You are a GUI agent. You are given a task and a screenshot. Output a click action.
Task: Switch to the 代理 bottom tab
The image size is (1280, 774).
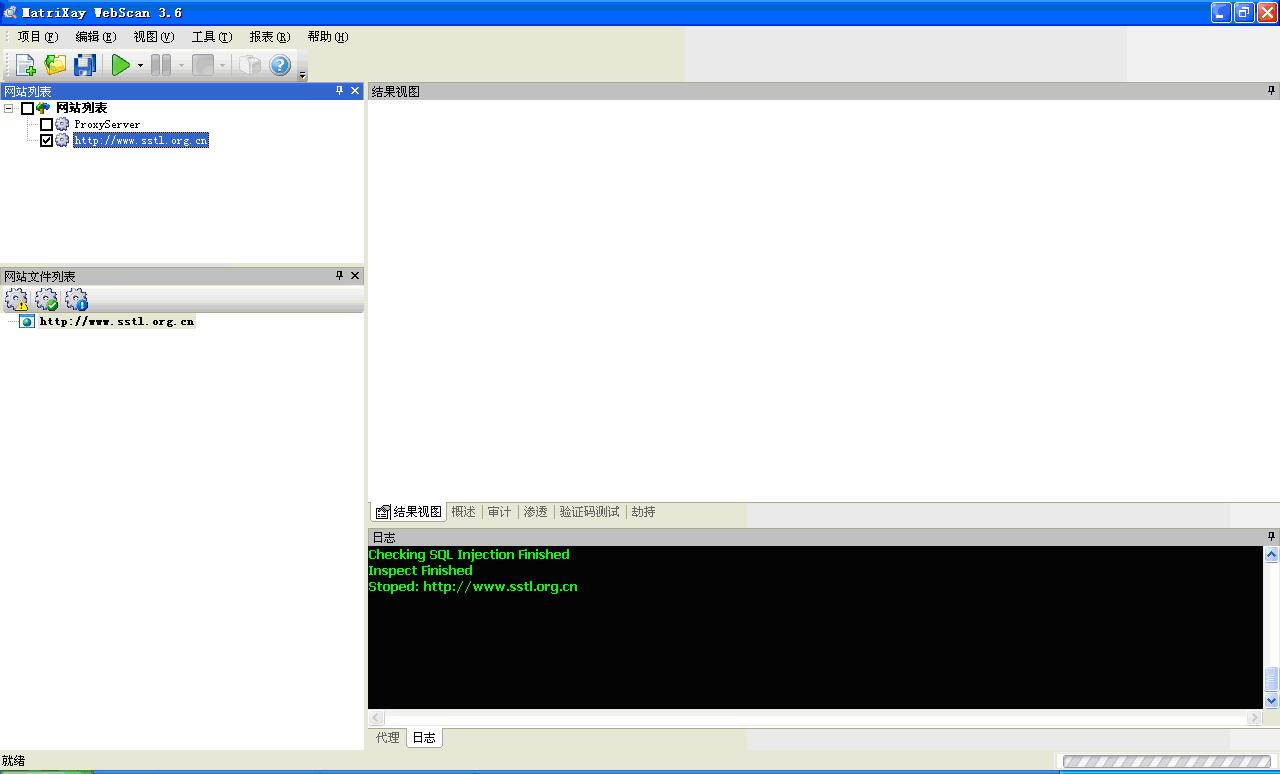click(388, 737)
